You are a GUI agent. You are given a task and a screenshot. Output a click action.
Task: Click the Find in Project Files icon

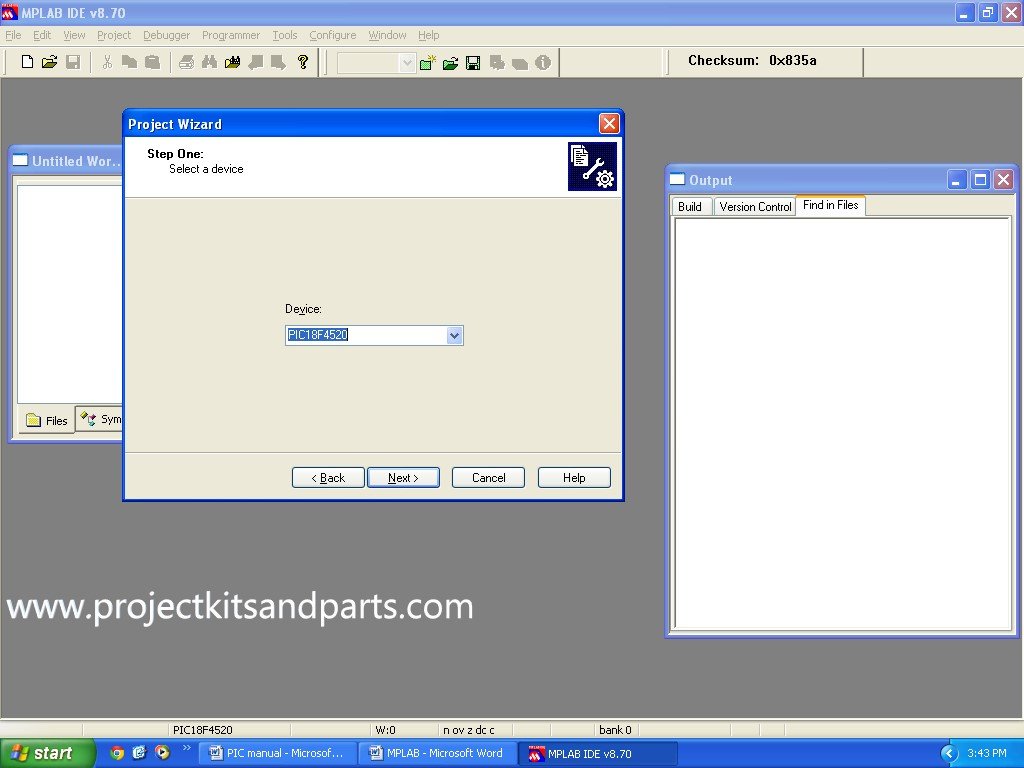click(232, 62)
